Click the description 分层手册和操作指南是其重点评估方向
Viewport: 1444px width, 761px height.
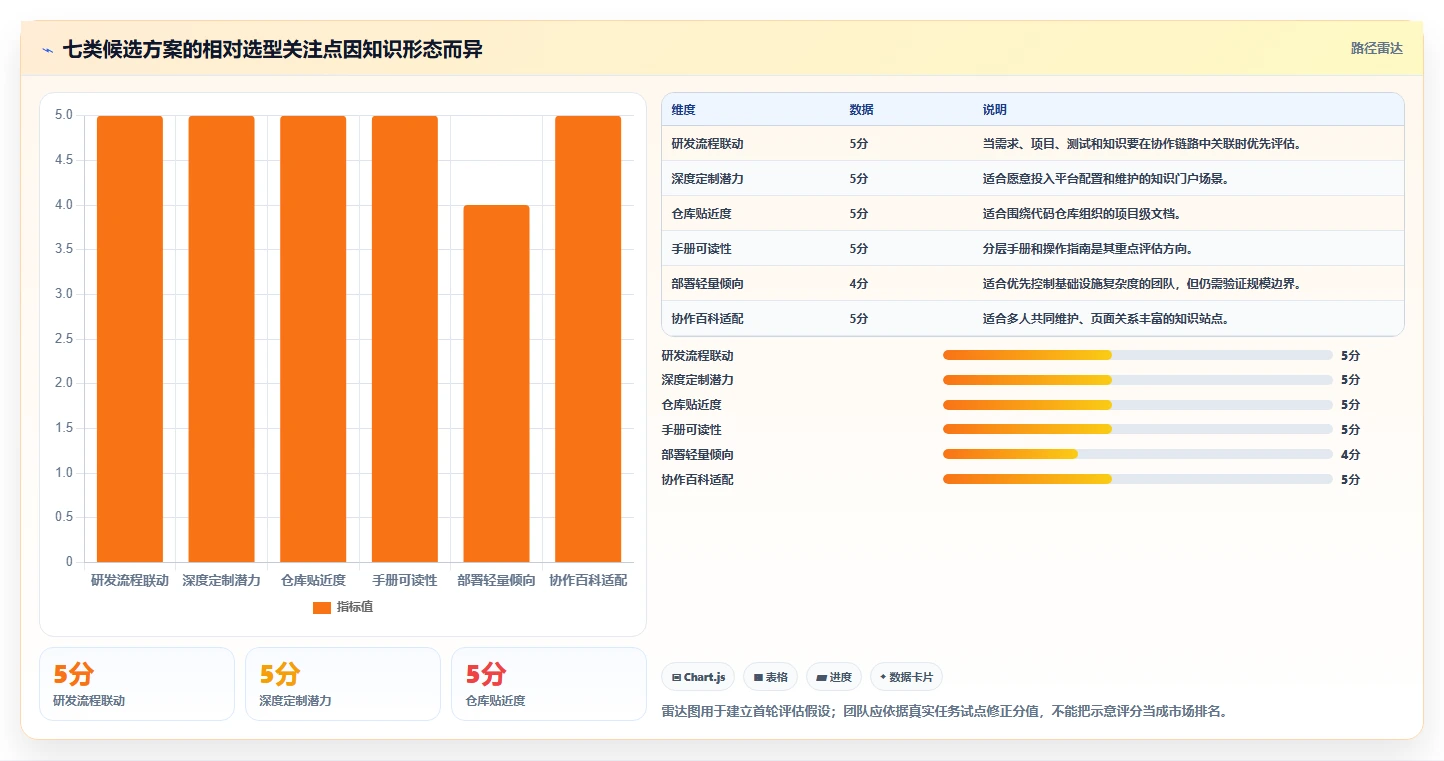pyautogui.click(x=1087, y=249)
